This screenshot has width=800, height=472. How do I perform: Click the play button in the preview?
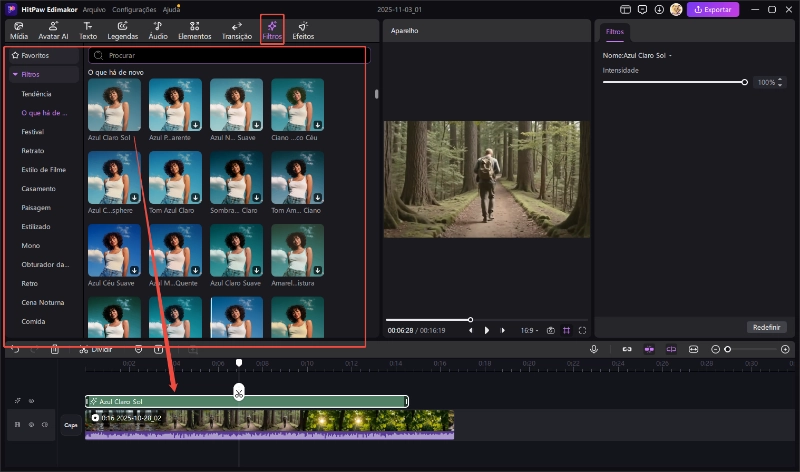click(487, 330)
